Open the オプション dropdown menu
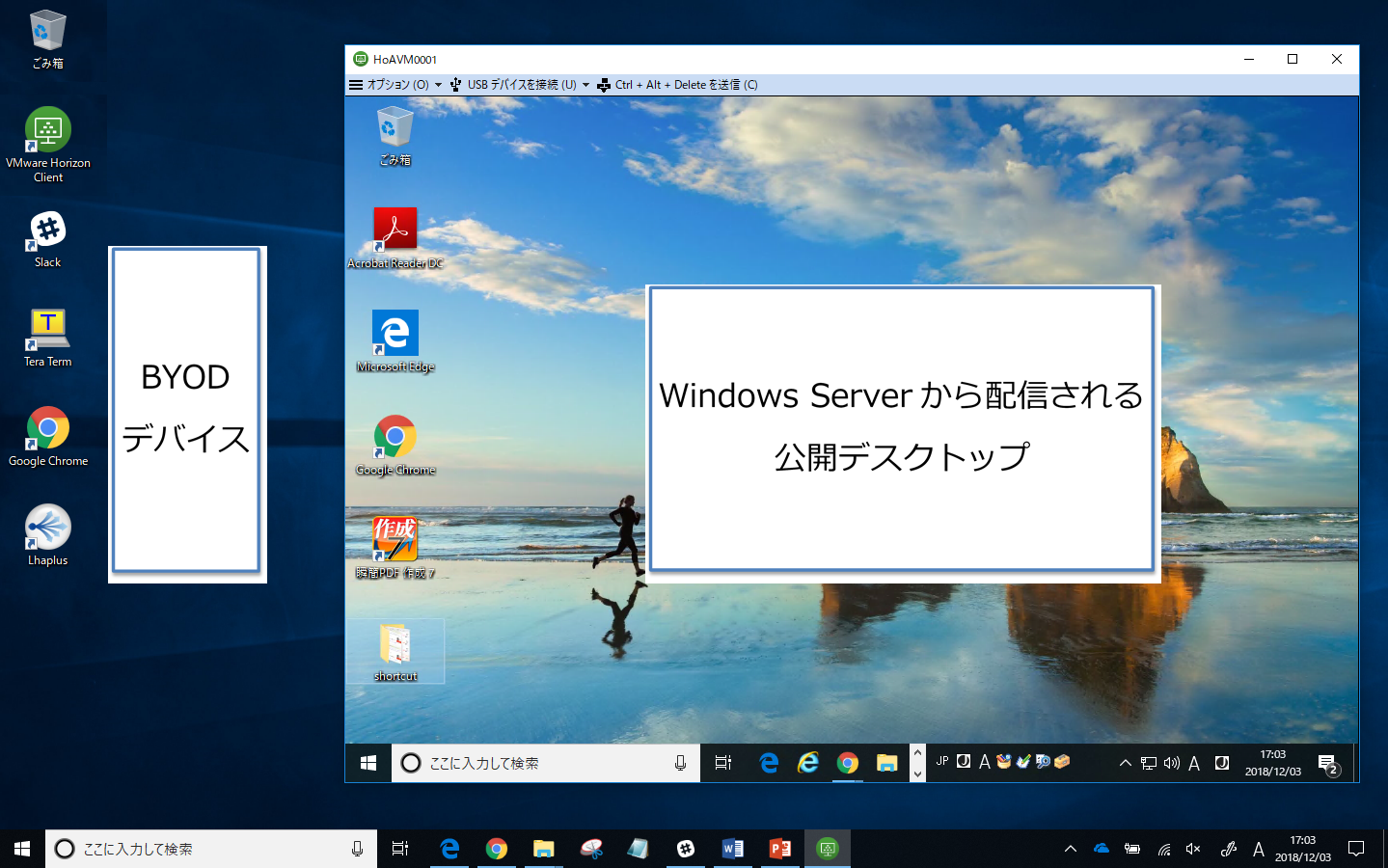 [x=395, y=85]
